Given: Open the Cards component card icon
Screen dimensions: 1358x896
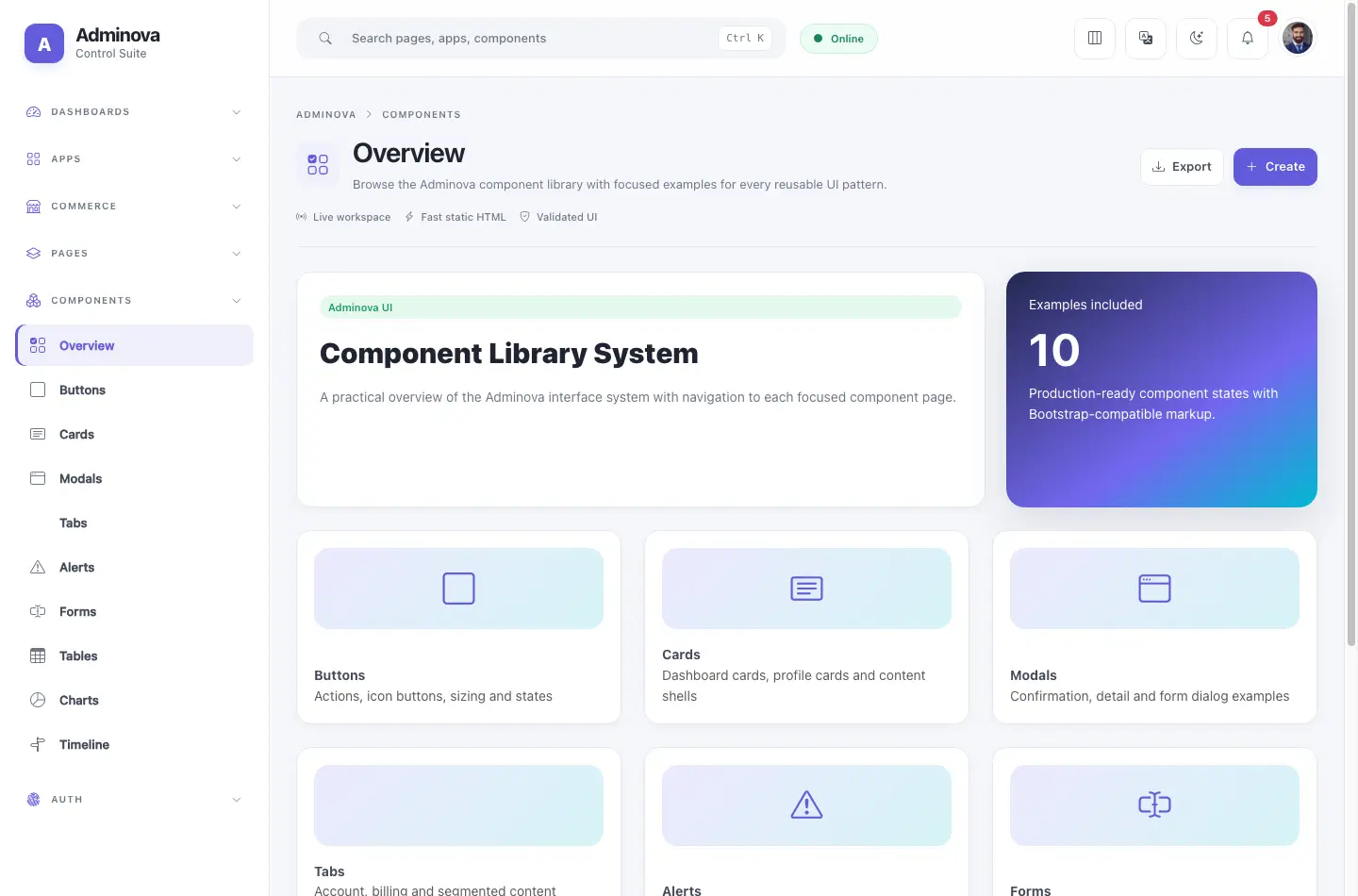Looking at the screenshot, I should coord(806,589).
